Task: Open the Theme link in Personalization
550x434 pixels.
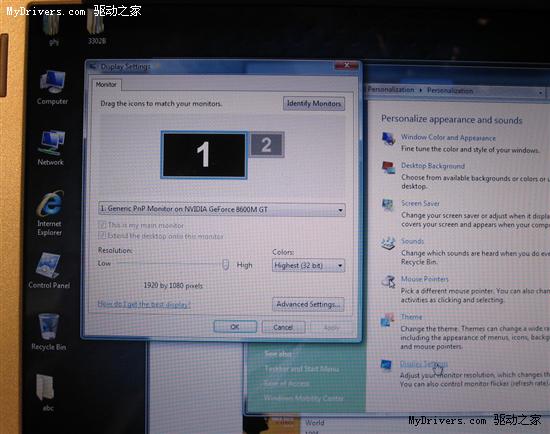Action: 411,317
